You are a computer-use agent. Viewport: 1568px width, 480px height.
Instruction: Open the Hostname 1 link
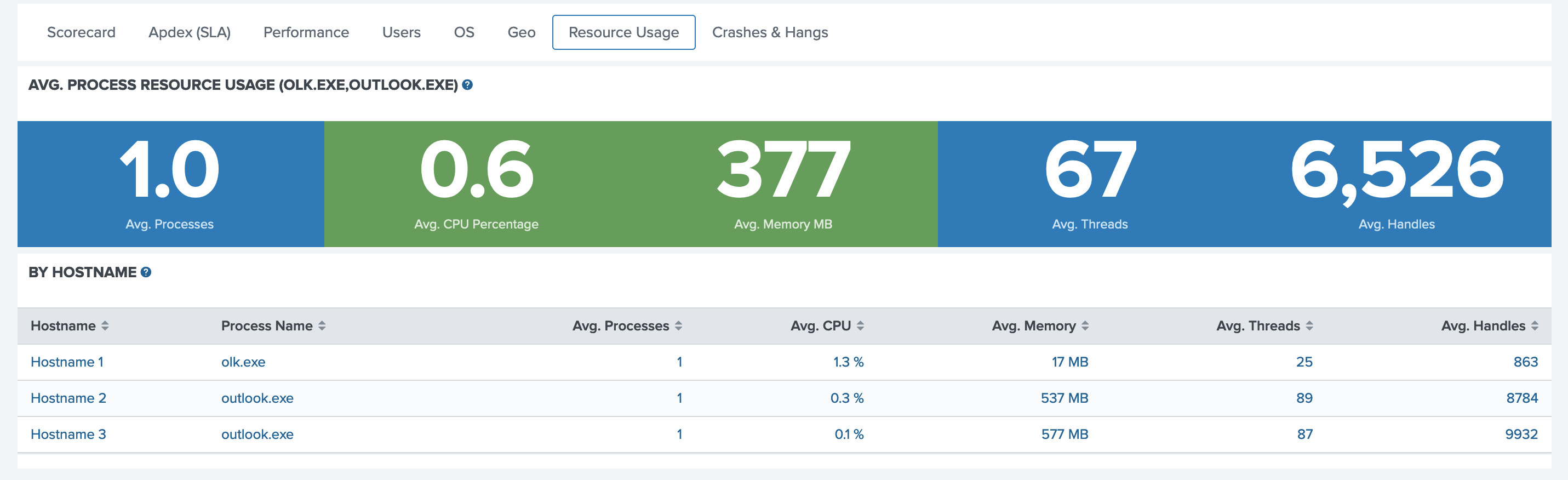[67, 362]
